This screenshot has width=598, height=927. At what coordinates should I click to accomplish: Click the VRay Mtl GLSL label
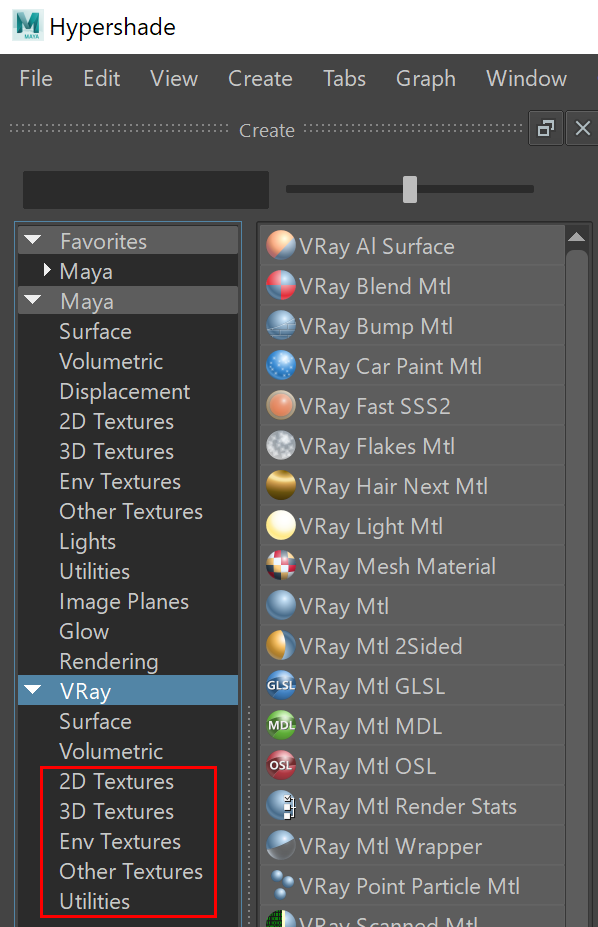(x=372, y=686)
